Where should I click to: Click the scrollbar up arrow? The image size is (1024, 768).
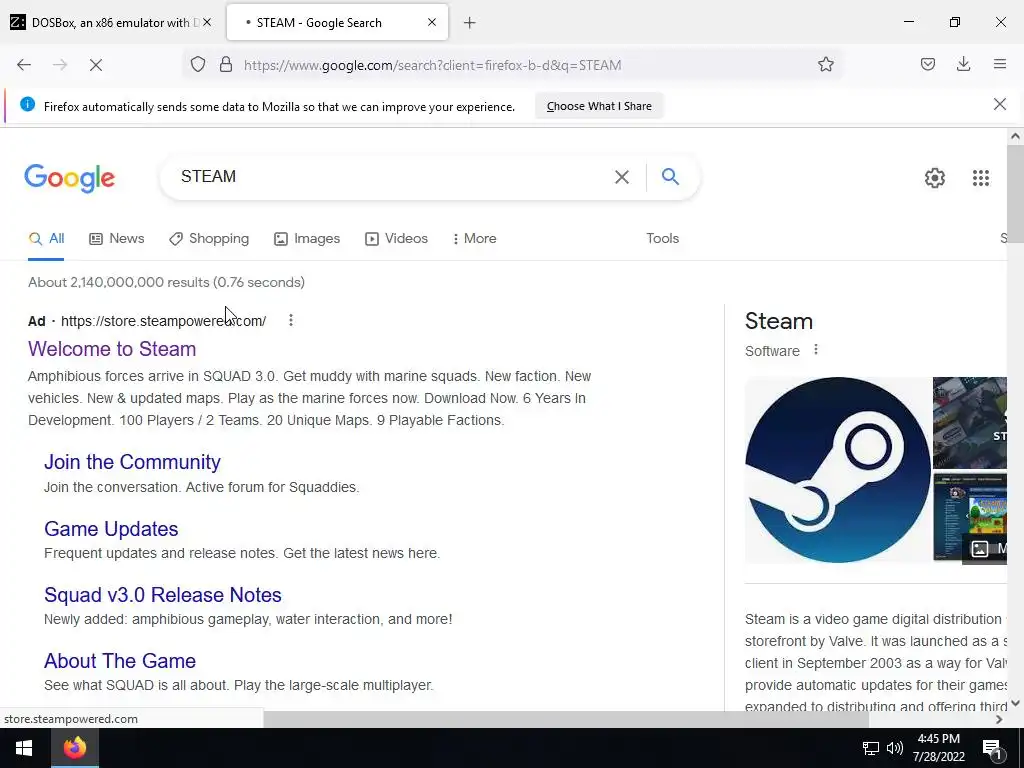(1015, 136)
